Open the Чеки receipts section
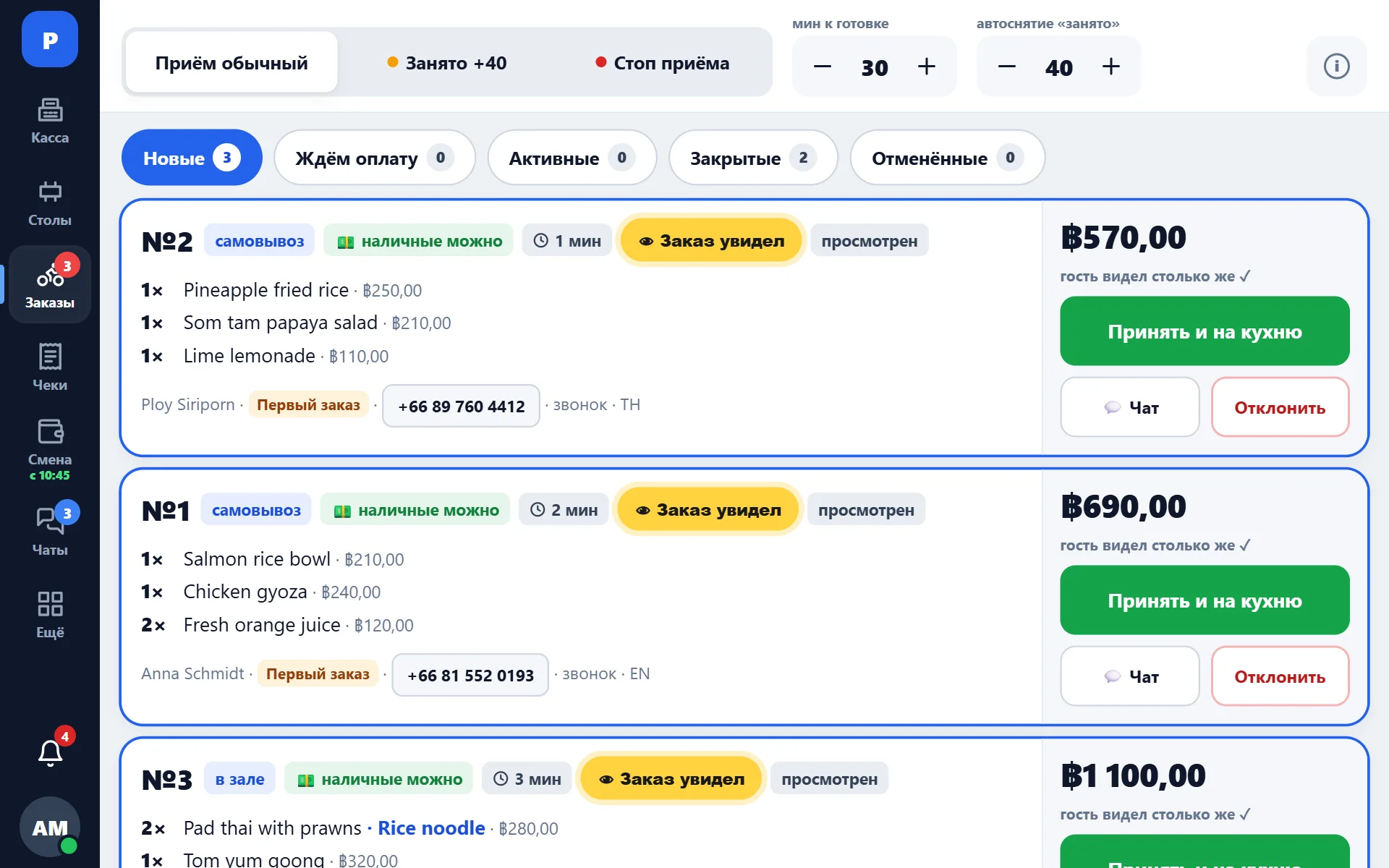 coord(50,368)
